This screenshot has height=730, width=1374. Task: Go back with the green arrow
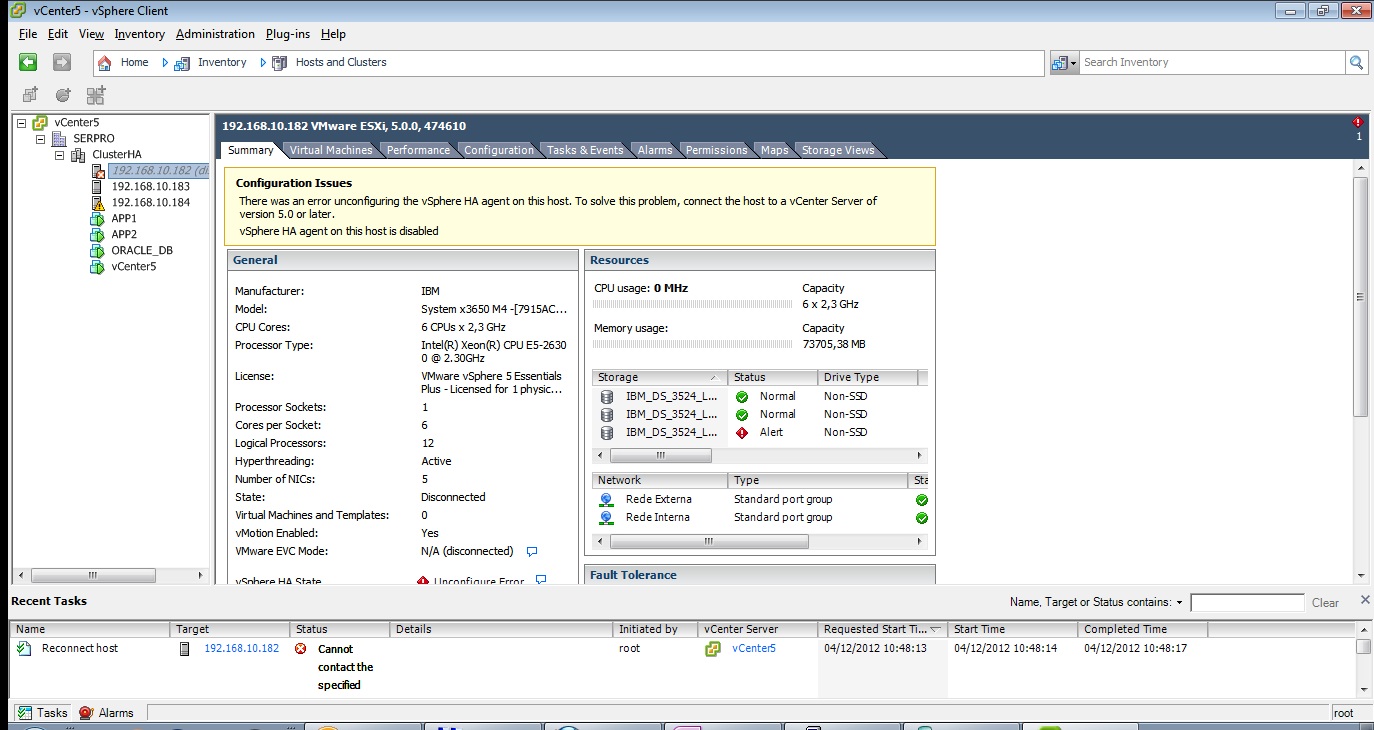point(28,62)
